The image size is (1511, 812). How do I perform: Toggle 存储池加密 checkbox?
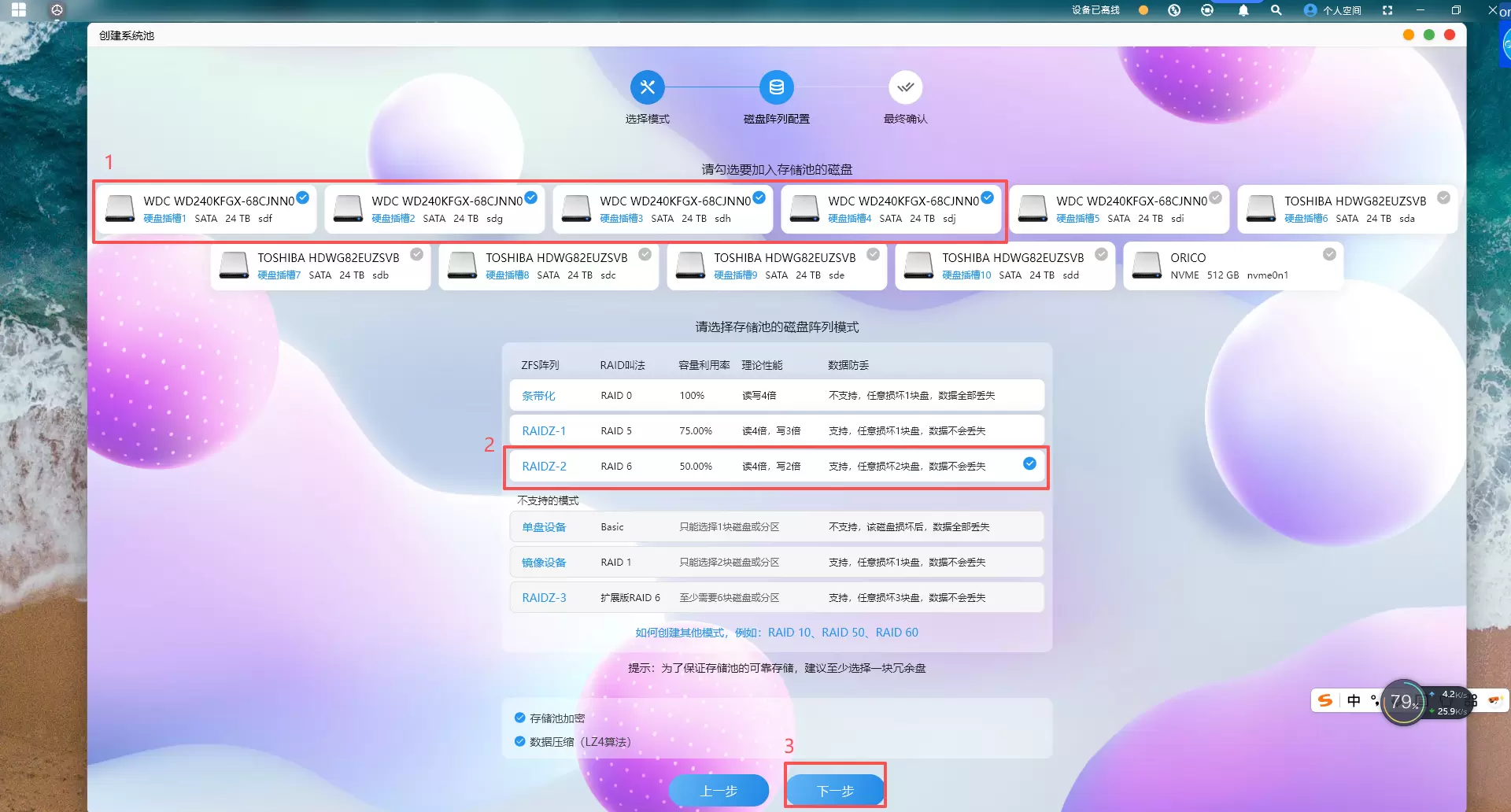tap(519, 718)
